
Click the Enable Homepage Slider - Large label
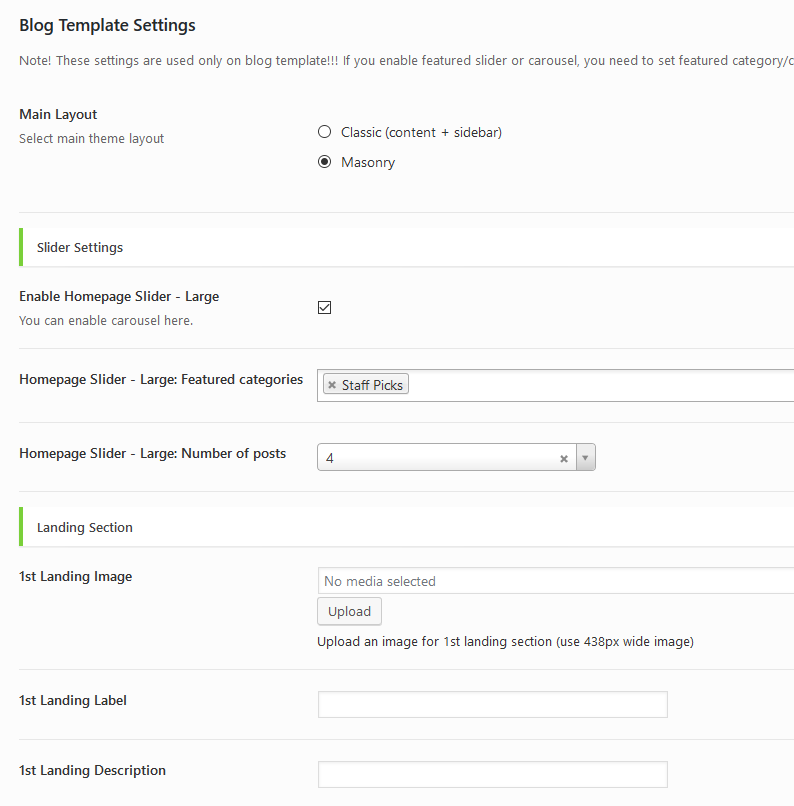coord(119,296)
